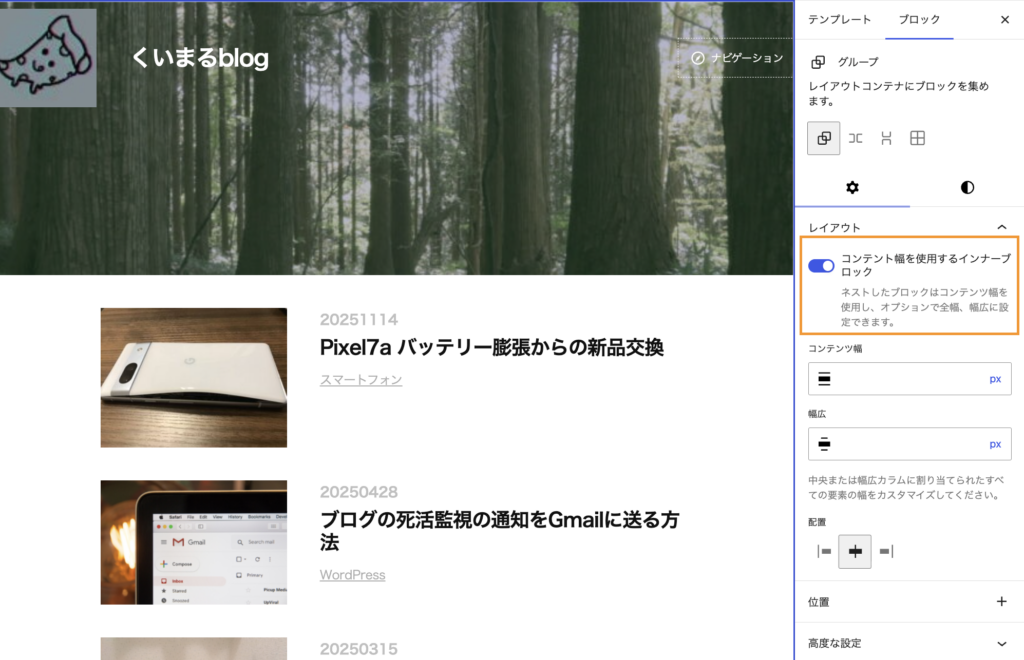Screen dimensions: 1024x660
Task: Open the スマートフォン category link
Action: click(360, 380)
